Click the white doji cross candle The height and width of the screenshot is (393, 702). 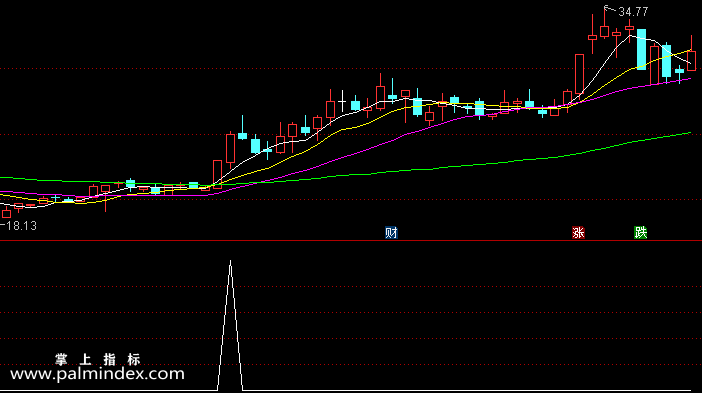click(x=342, y=101)
